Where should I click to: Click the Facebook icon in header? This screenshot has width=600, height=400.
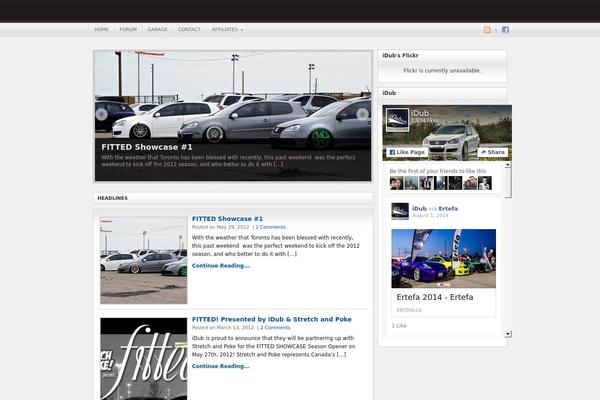coord(505,30)
